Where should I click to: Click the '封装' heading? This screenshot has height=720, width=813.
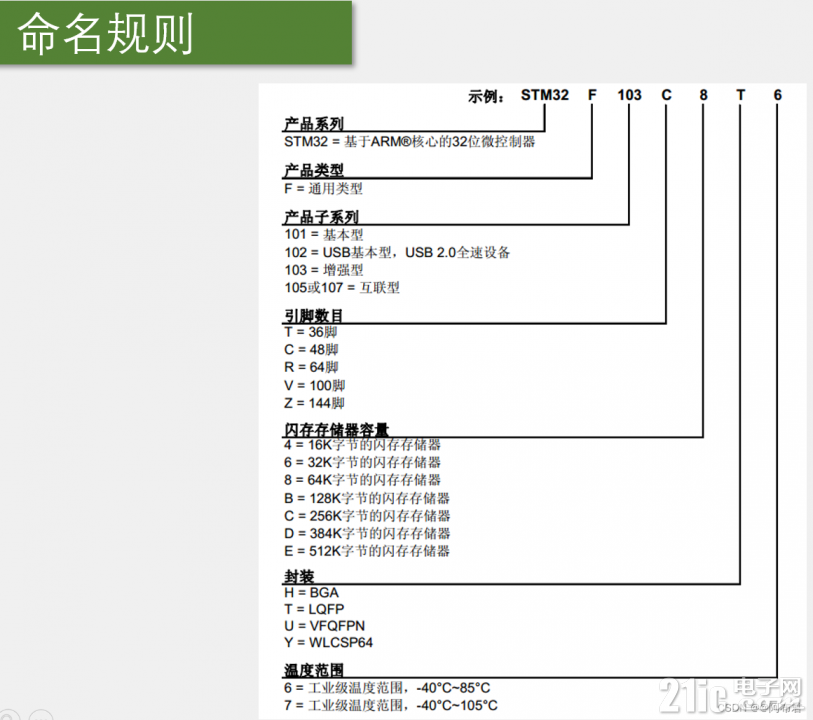299,577
